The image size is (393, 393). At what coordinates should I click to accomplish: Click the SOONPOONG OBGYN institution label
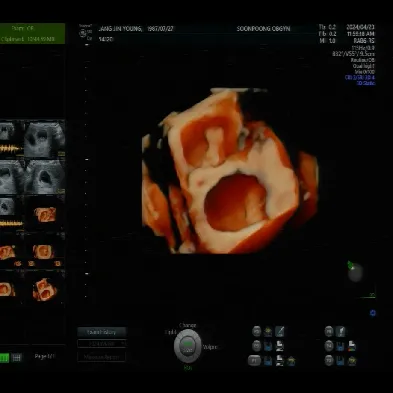(x=263, y=29)
